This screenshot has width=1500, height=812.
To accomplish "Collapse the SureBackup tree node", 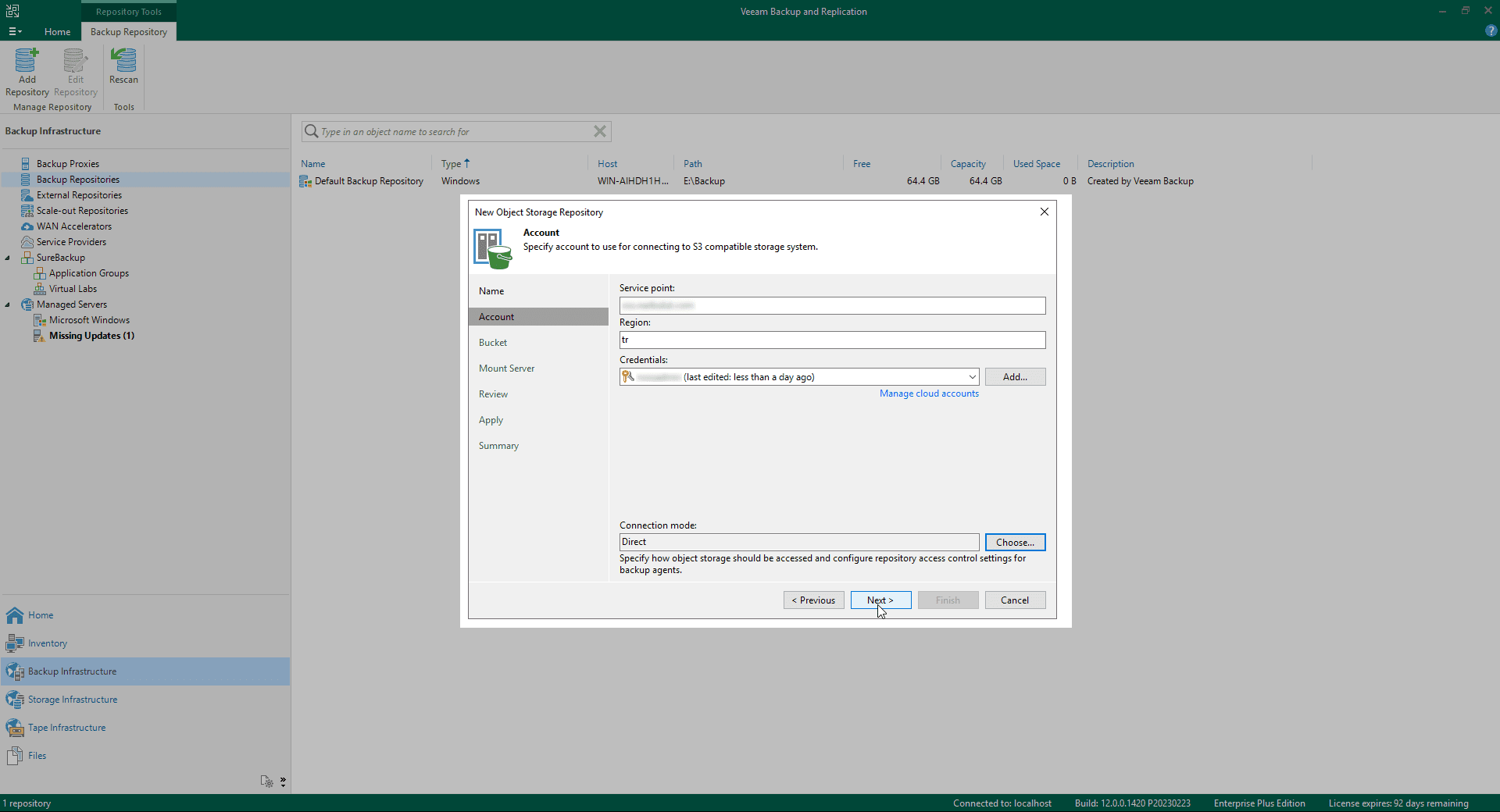I will click(x=8, y=258).
